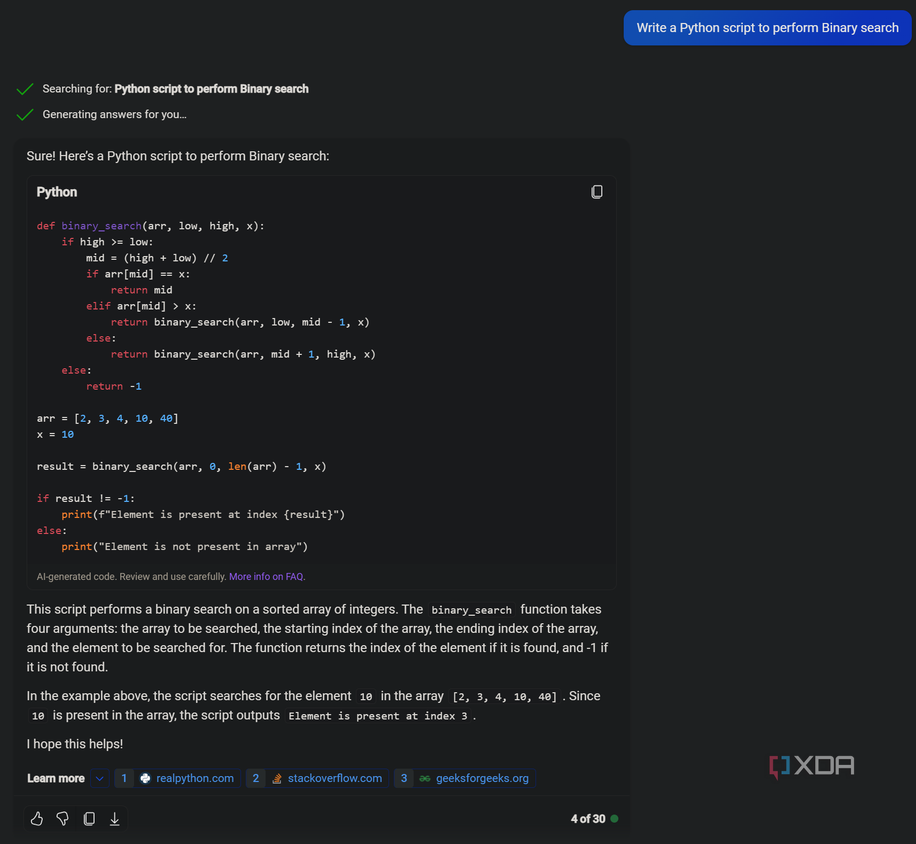
Task: Like the response with thumbs up
Action: coord(37,819)
